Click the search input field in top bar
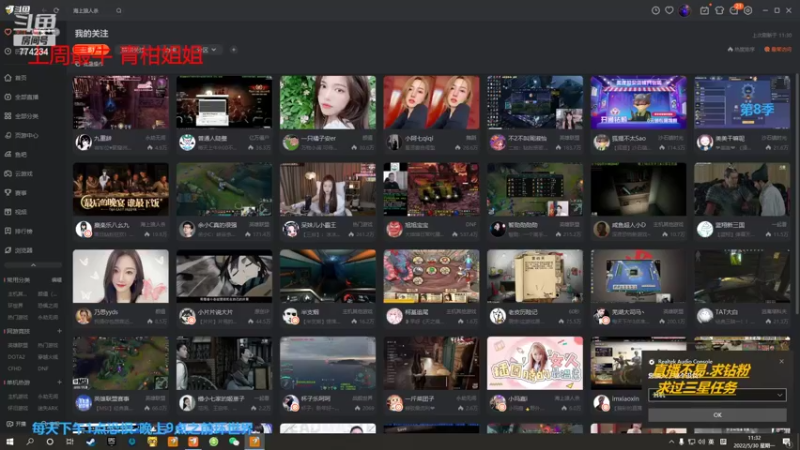This screenshot has width=800, height=450. [x=92, y=10]
